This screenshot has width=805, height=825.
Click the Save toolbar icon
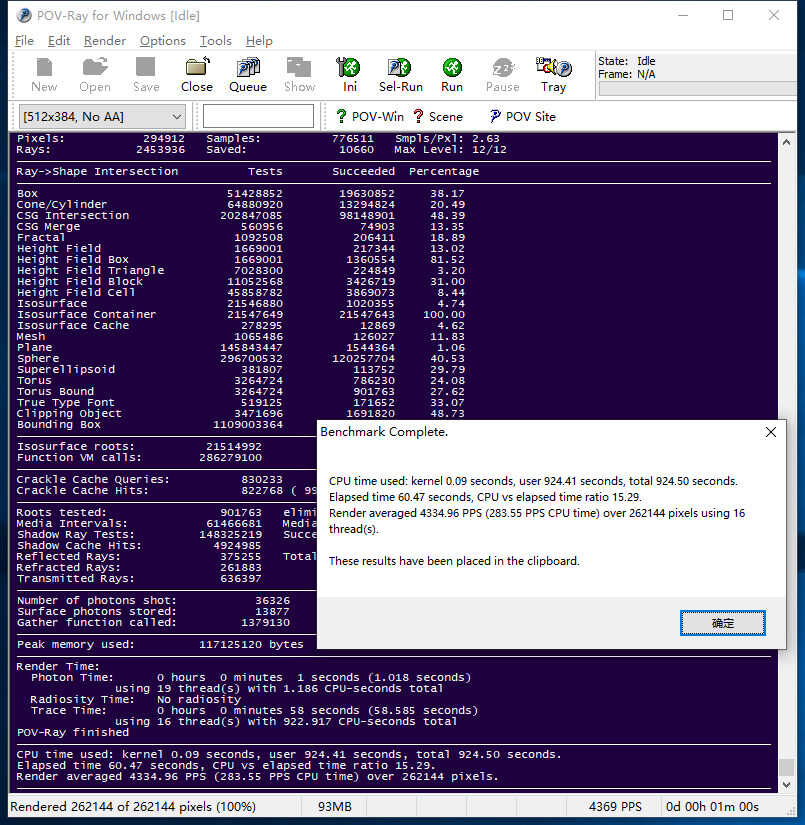coord(146,75)
